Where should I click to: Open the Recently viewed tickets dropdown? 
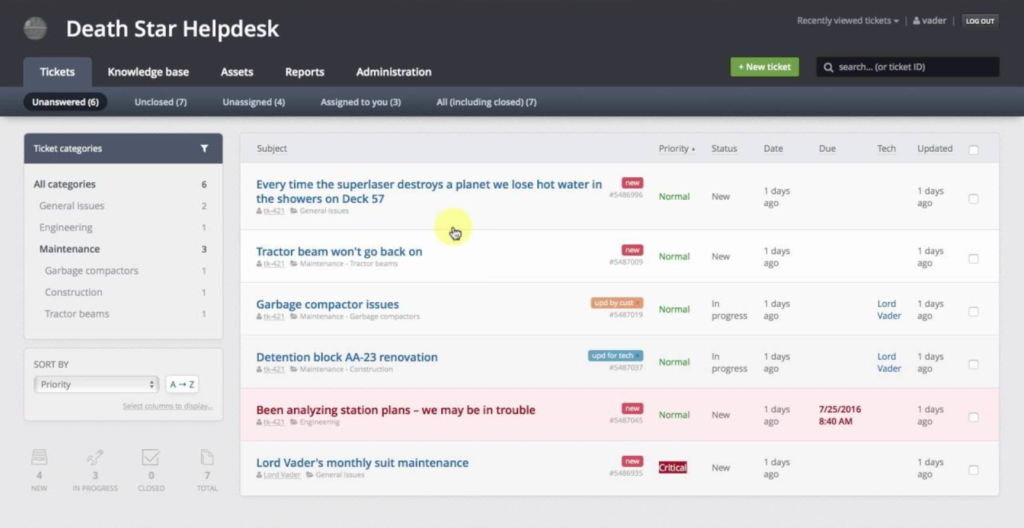(x=847, y=21)
